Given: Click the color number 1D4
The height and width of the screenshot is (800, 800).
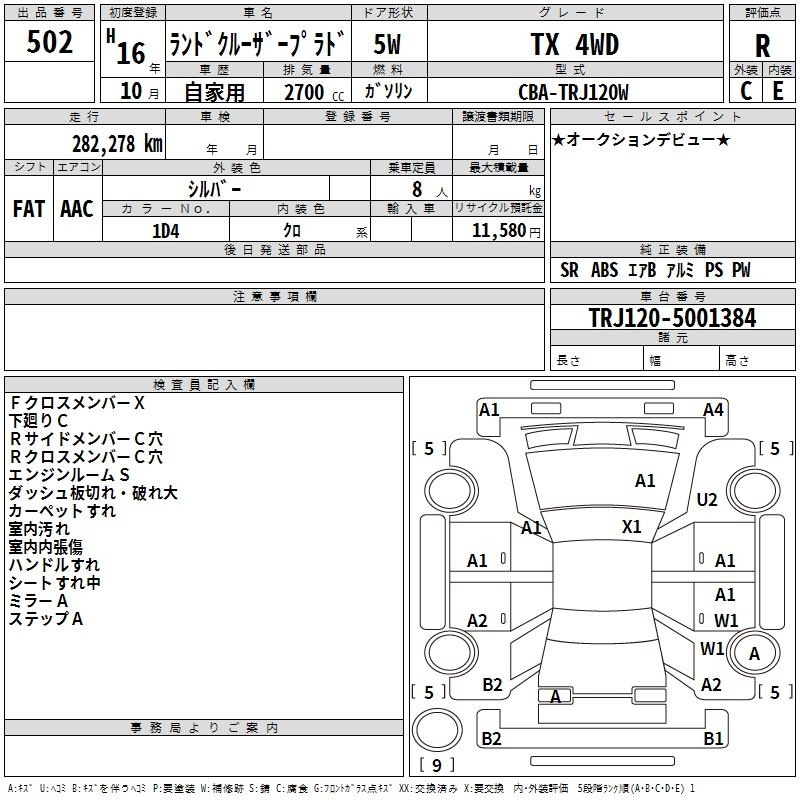Looking at the screenshot, I should (165, 230).
